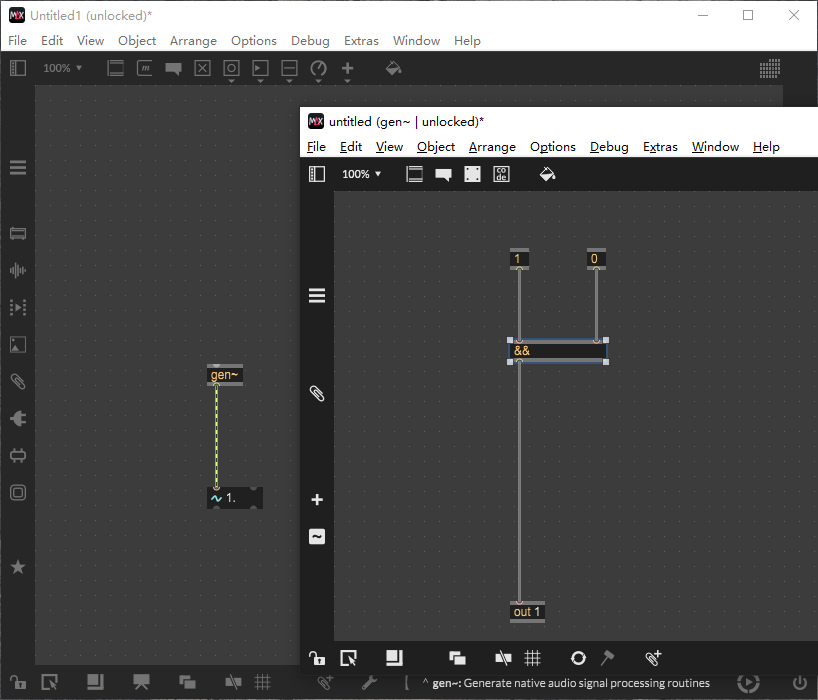Open Debug menu in gen~ window
The image size is (818, 700).
(609, 147)
